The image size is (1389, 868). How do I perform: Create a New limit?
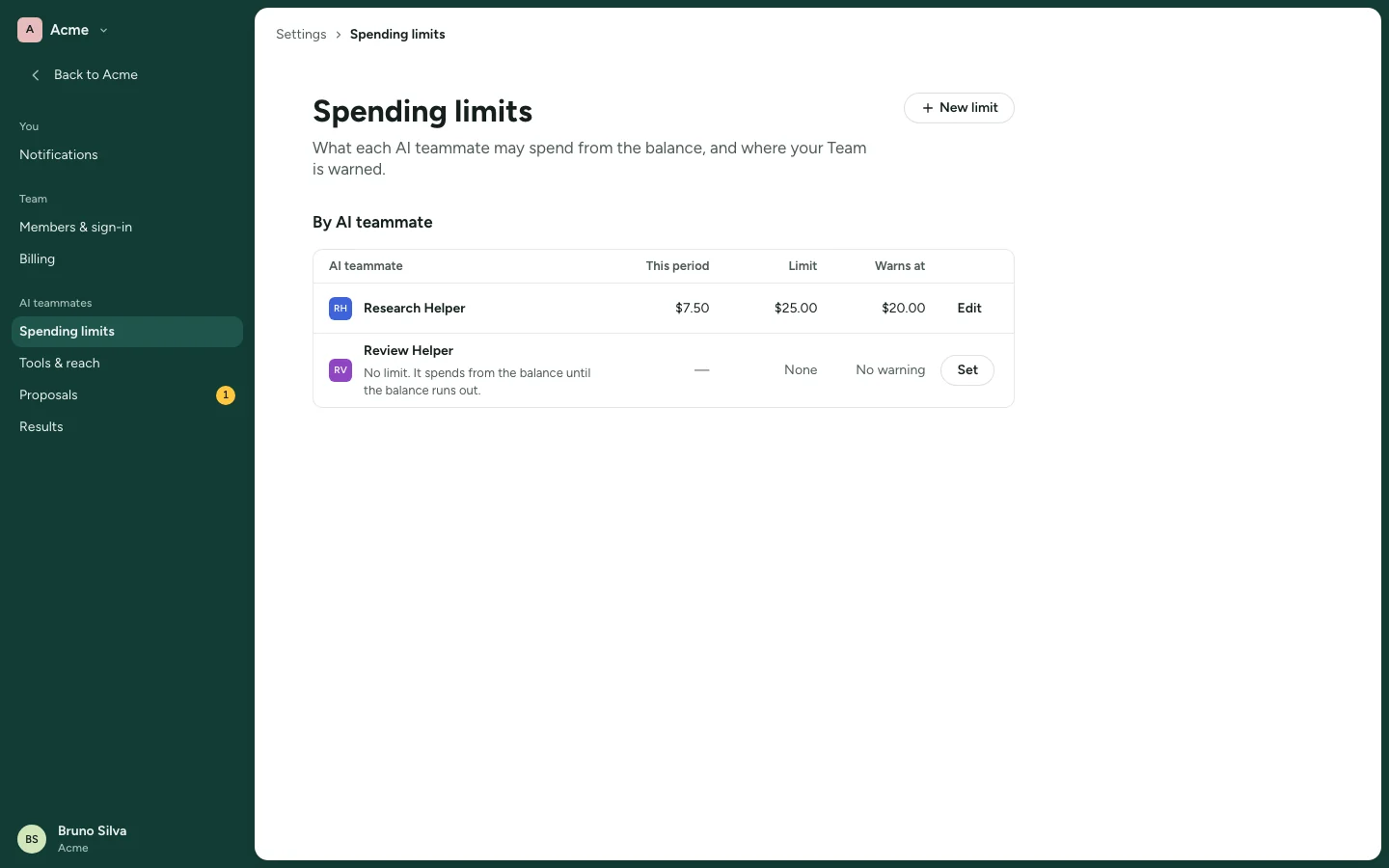point(959,108)
